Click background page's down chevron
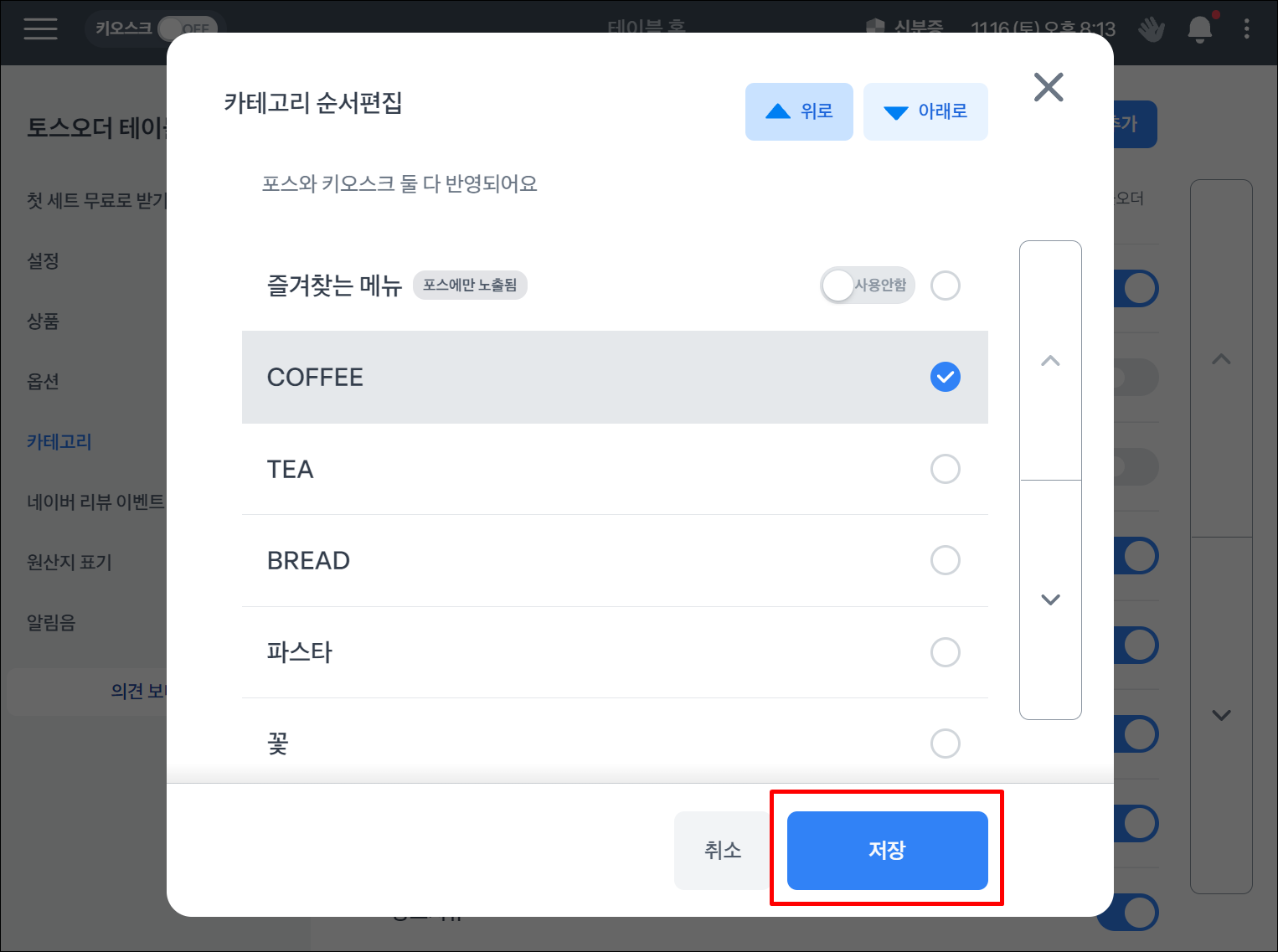The height and width of the screenshot is (952, 1278). 1221,715
